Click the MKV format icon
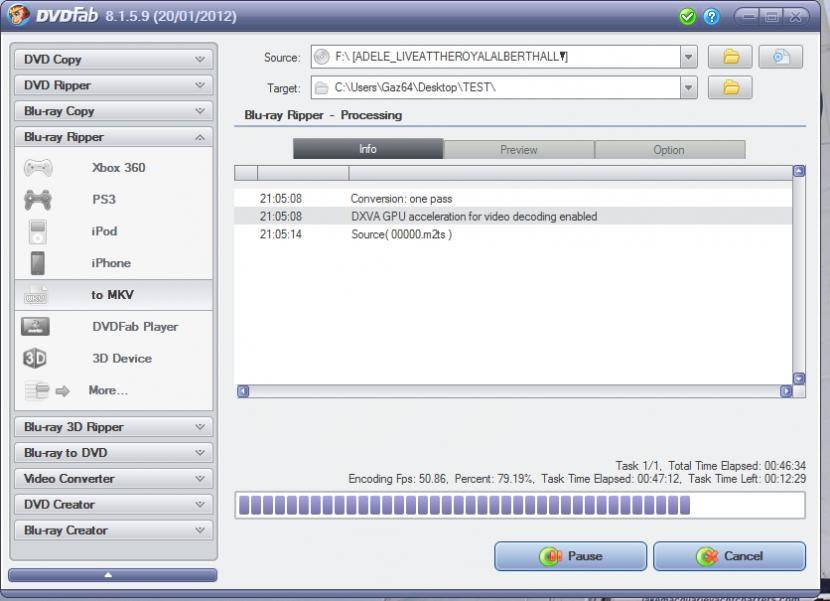830x601 pixels. pyautogui.click(x=37, y=294)
